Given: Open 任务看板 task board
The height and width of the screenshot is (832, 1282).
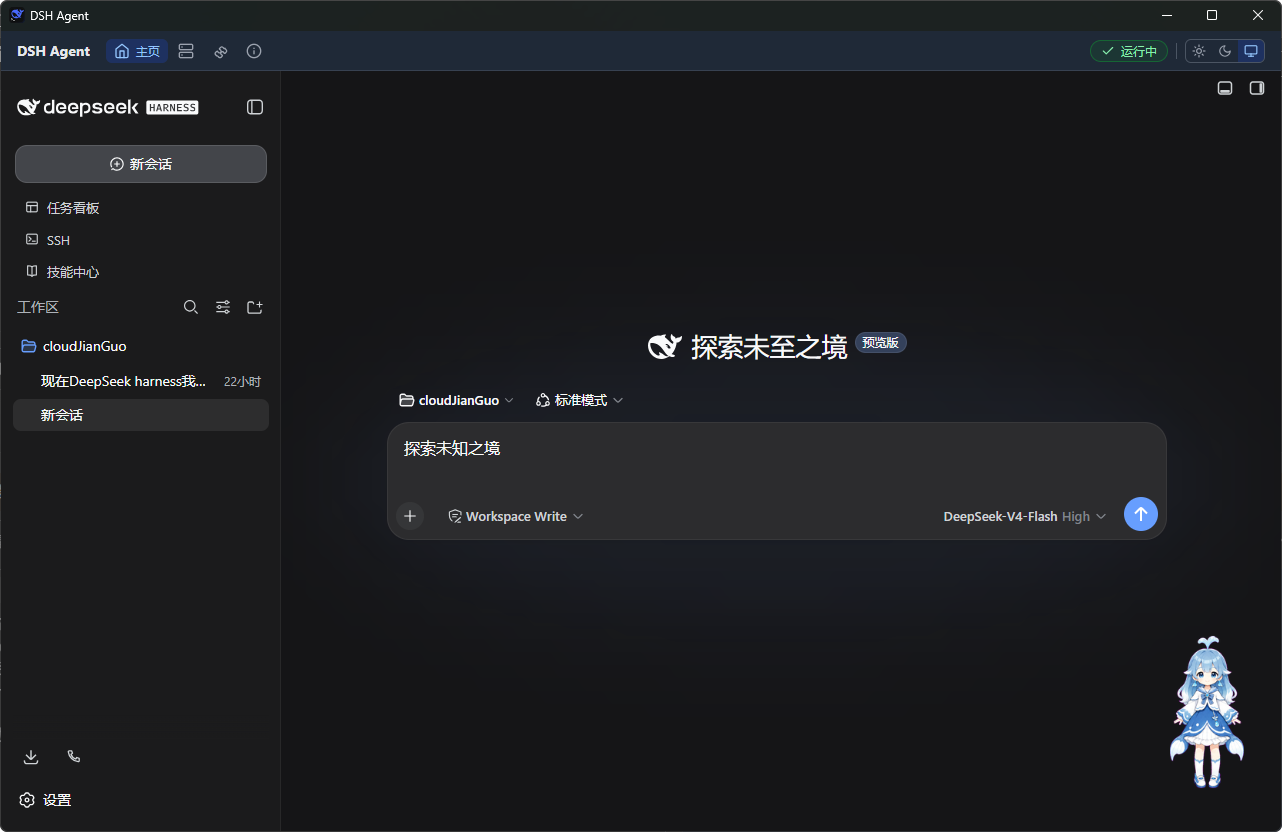Looking at the screenshot, I should (141, 208).
